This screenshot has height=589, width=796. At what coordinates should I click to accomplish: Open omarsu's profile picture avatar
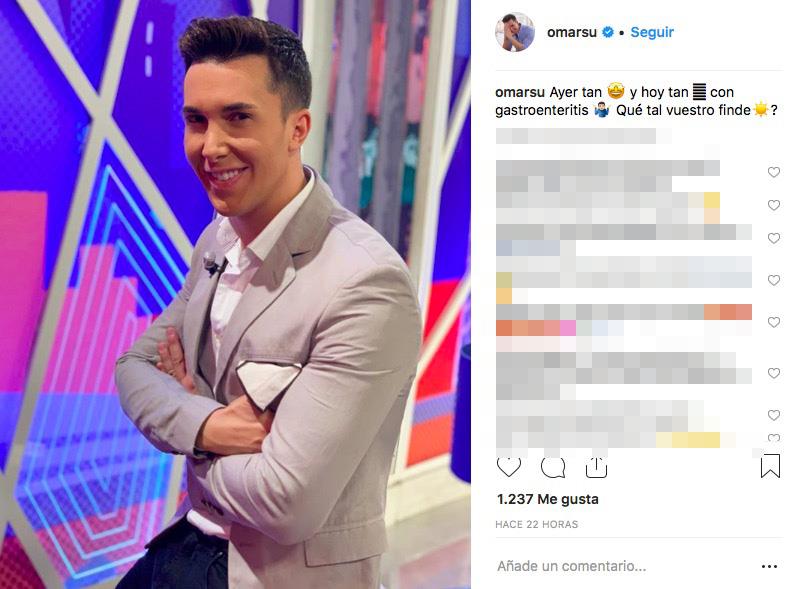click(x=515, y=32)
